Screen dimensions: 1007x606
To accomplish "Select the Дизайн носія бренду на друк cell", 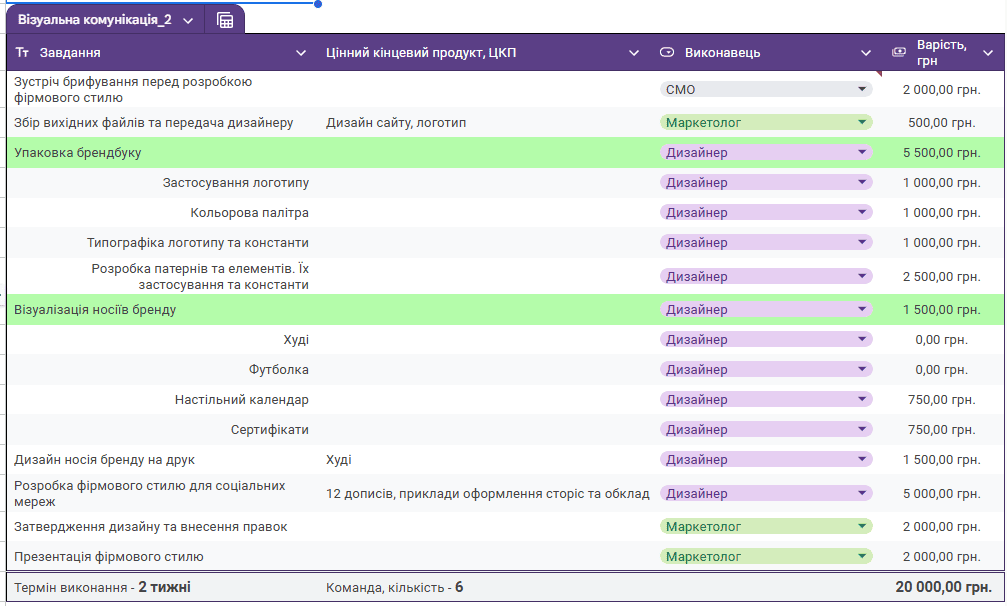I will click(163, 460).
